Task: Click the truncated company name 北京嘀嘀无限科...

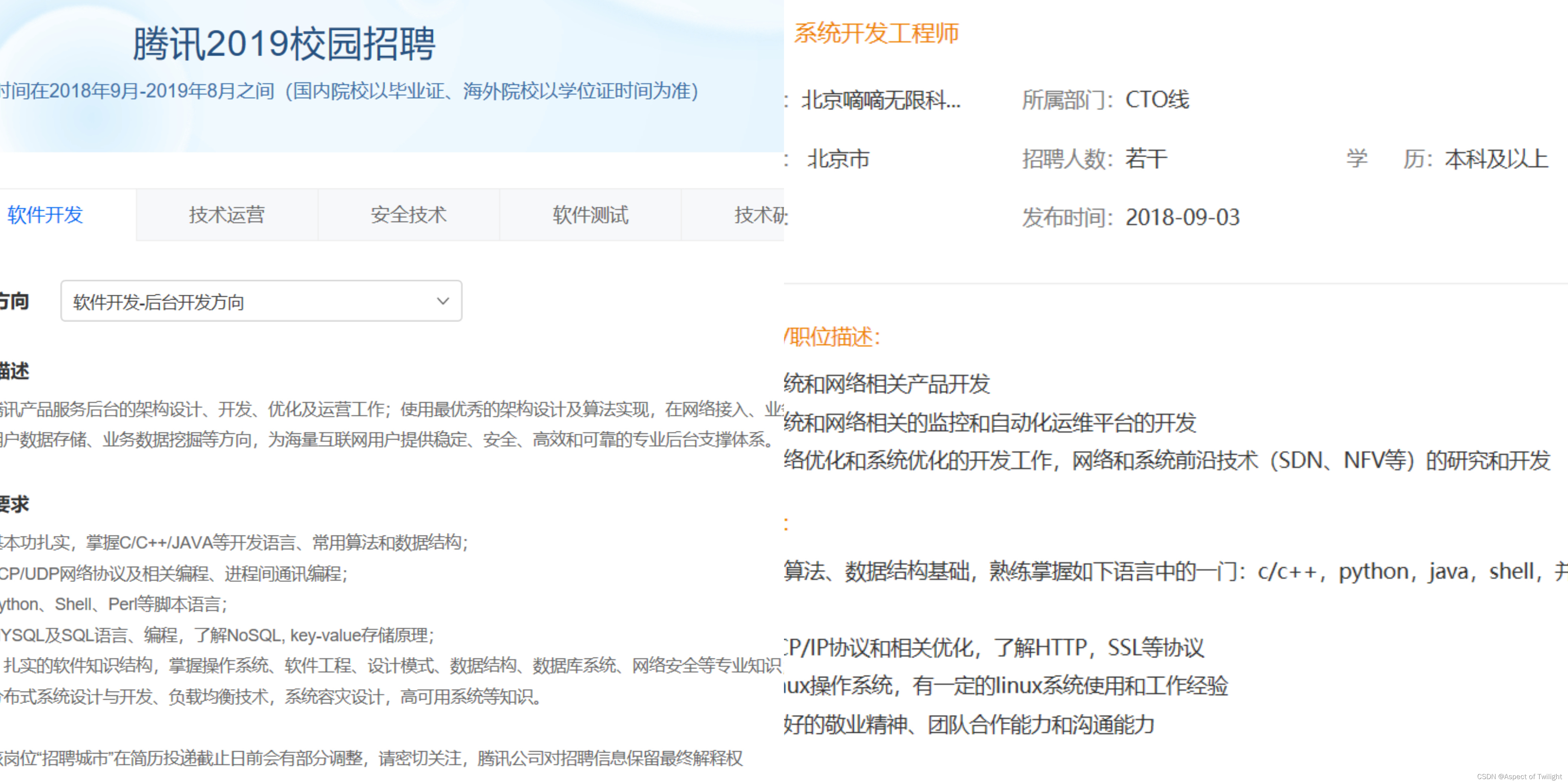Action: pos(880,100)
